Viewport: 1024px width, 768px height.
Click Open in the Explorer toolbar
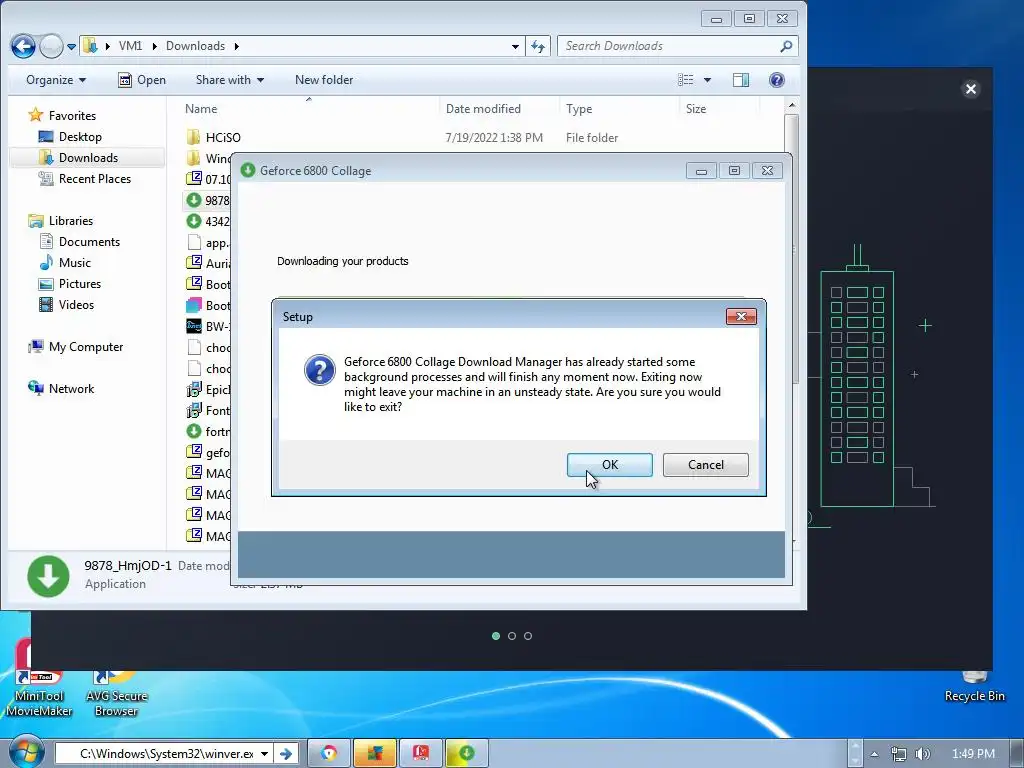click(142, 80)
